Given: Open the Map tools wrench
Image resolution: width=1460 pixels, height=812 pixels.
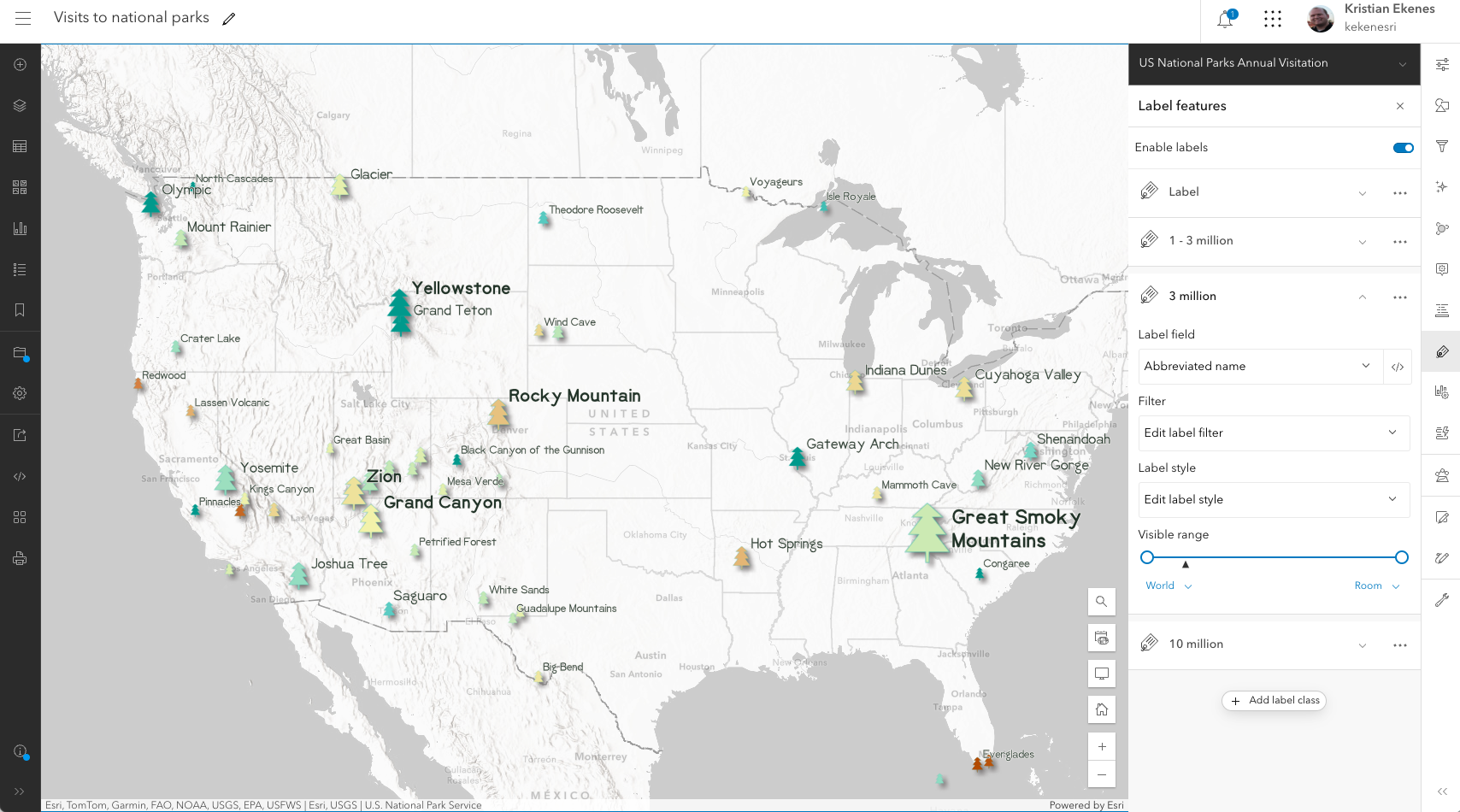Looking at the screenshot, I should [1442, 600].
